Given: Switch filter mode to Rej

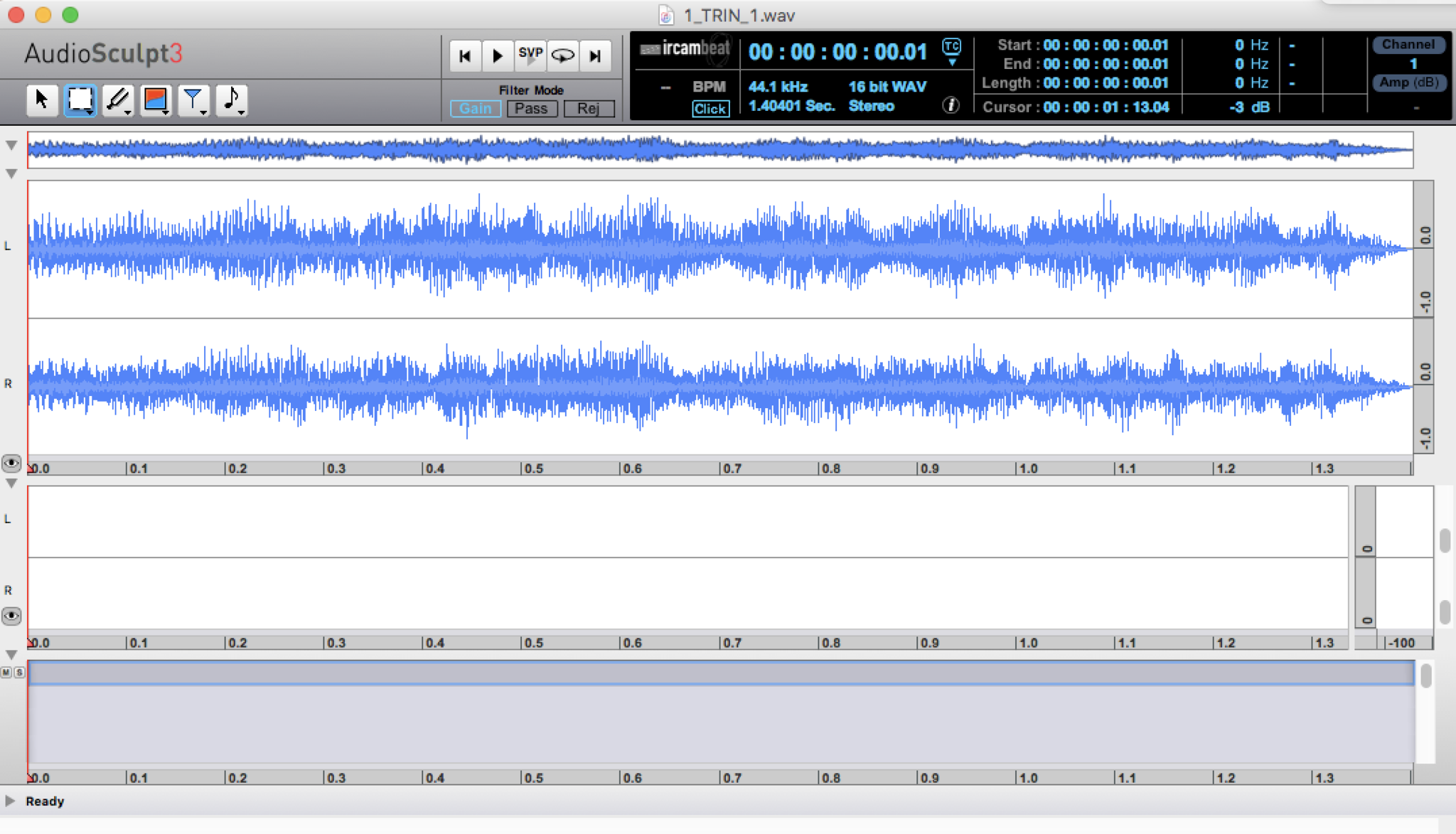Looking at the screenshot, I should (588, 109).
